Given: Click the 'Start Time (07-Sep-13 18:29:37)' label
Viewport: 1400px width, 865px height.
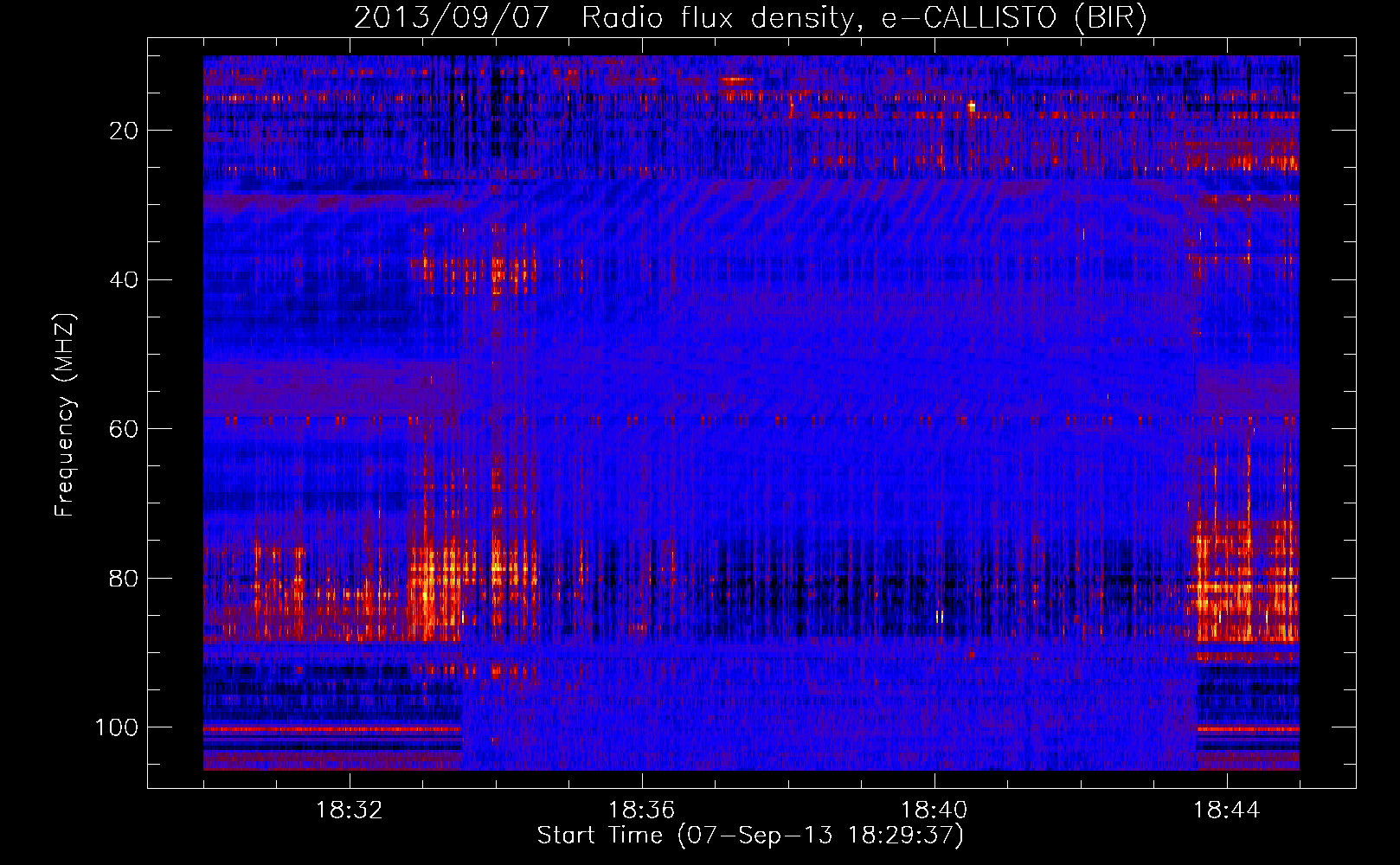Looking at the screenshot, I should coord(750,836).
